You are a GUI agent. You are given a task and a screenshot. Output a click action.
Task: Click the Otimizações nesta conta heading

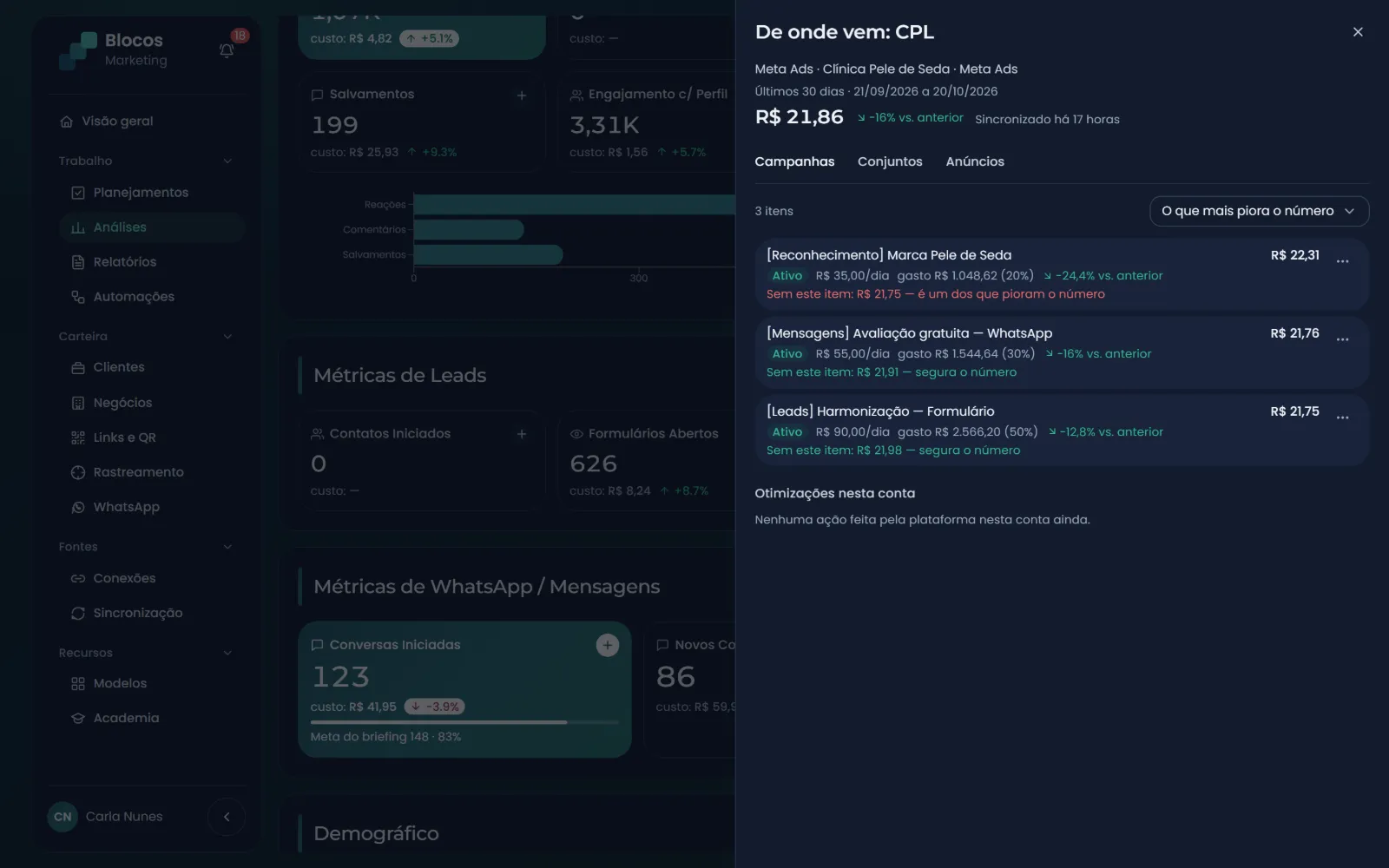pyautogui.click(x=834, y=493)
